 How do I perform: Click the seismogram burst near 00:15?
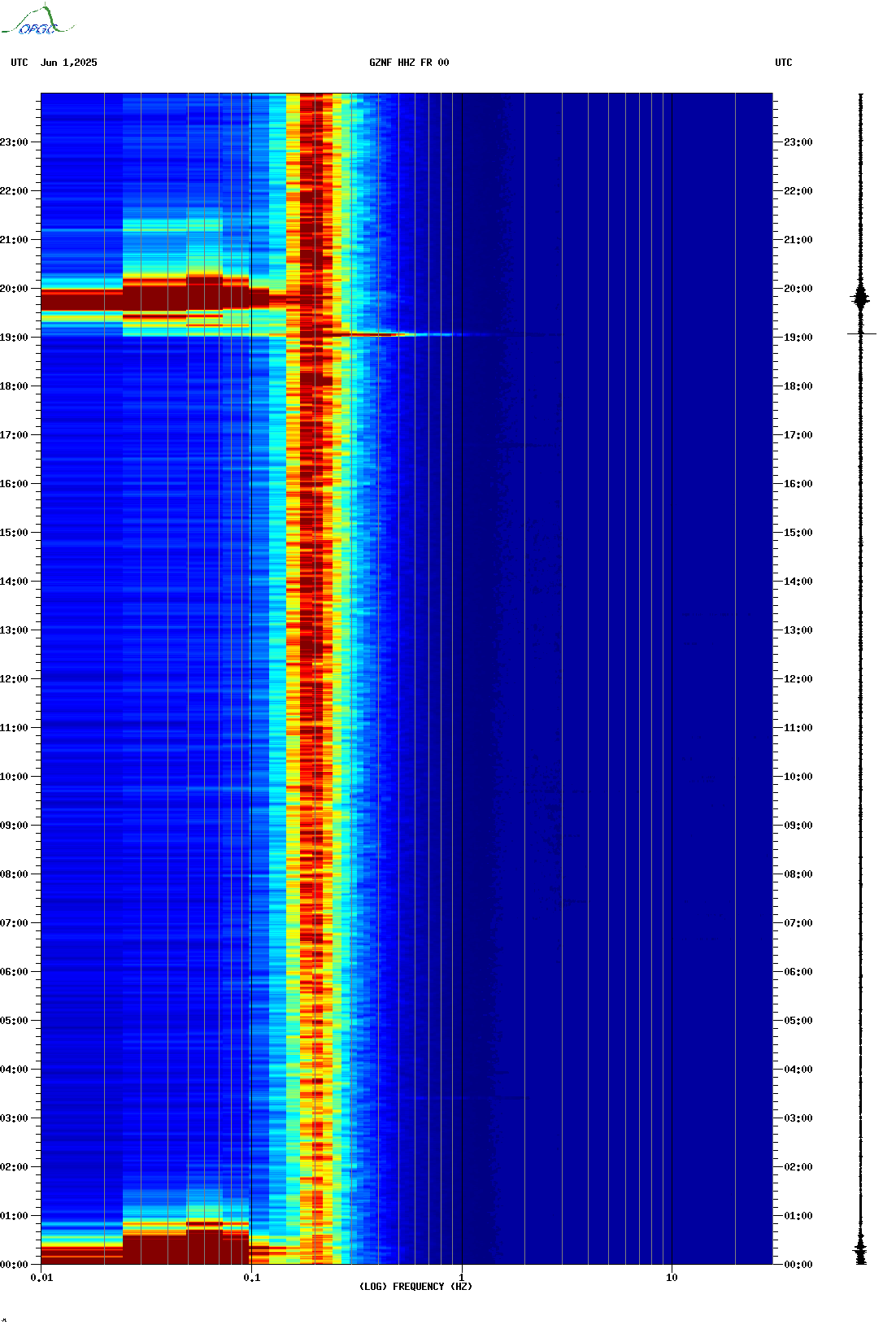[x=860, y=1250]
